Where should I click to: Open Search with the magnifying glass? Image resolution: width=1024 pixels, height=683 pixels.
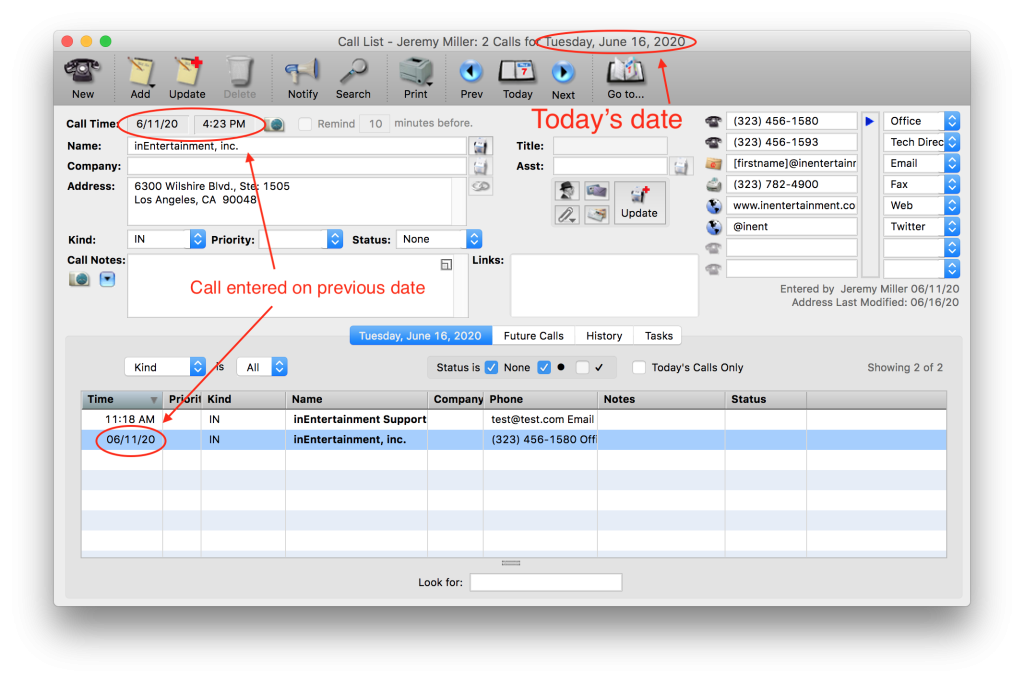coord(353,71)
